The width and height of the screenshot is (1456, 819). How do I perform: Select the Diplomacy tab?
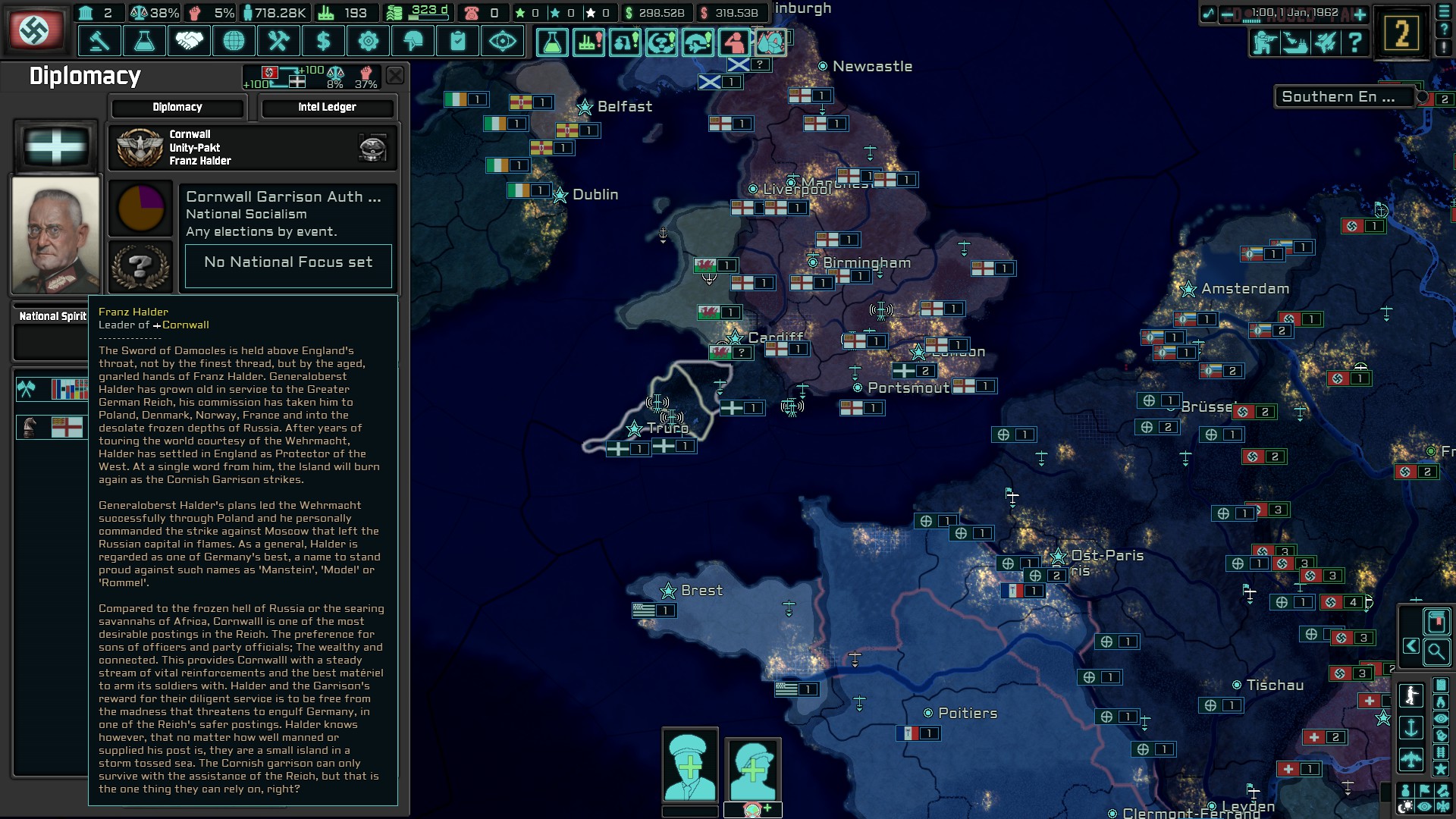177,107
